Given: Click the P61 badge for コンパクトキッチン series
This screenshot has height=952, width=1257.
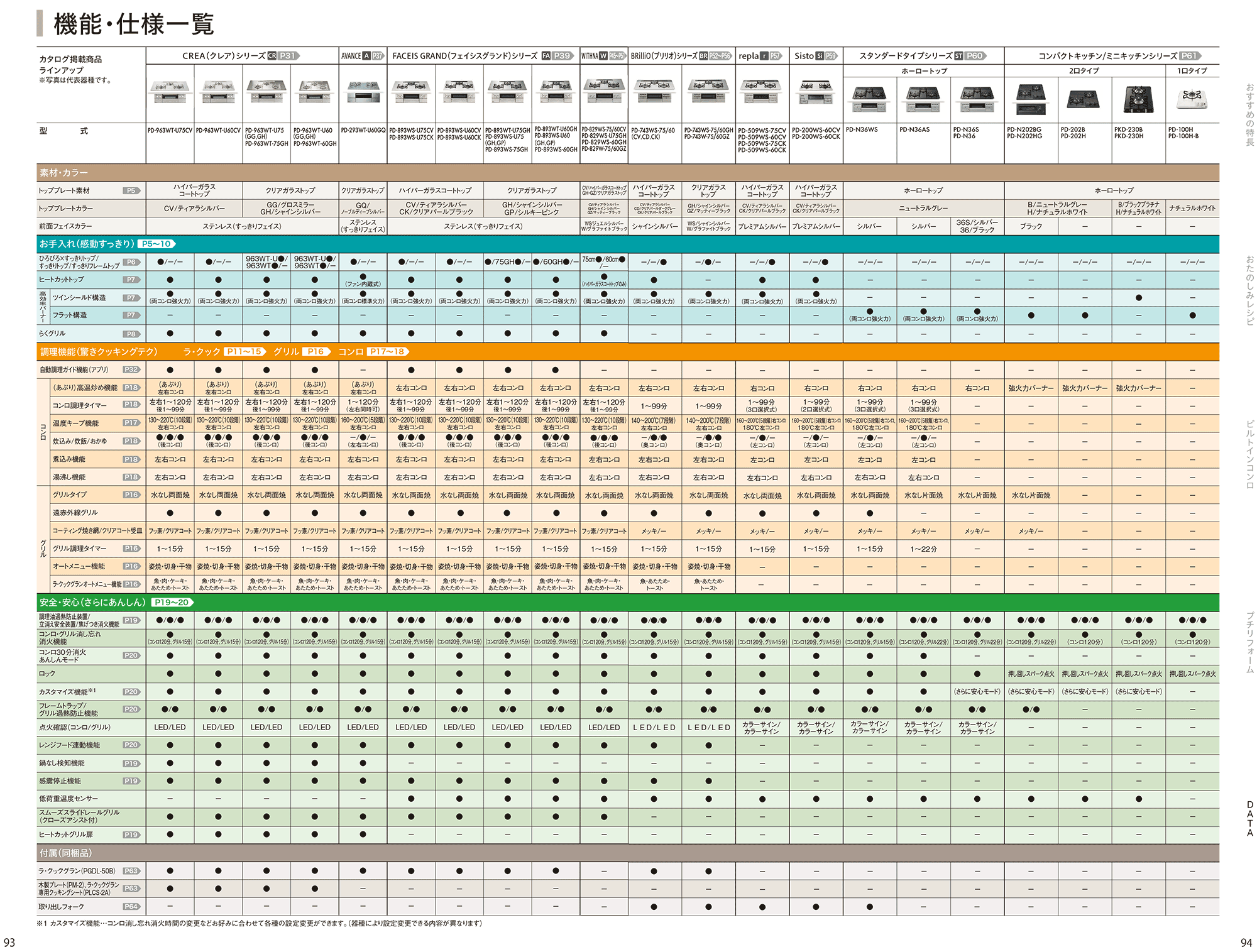Looking at the screenshot, I should point(1189,56).
